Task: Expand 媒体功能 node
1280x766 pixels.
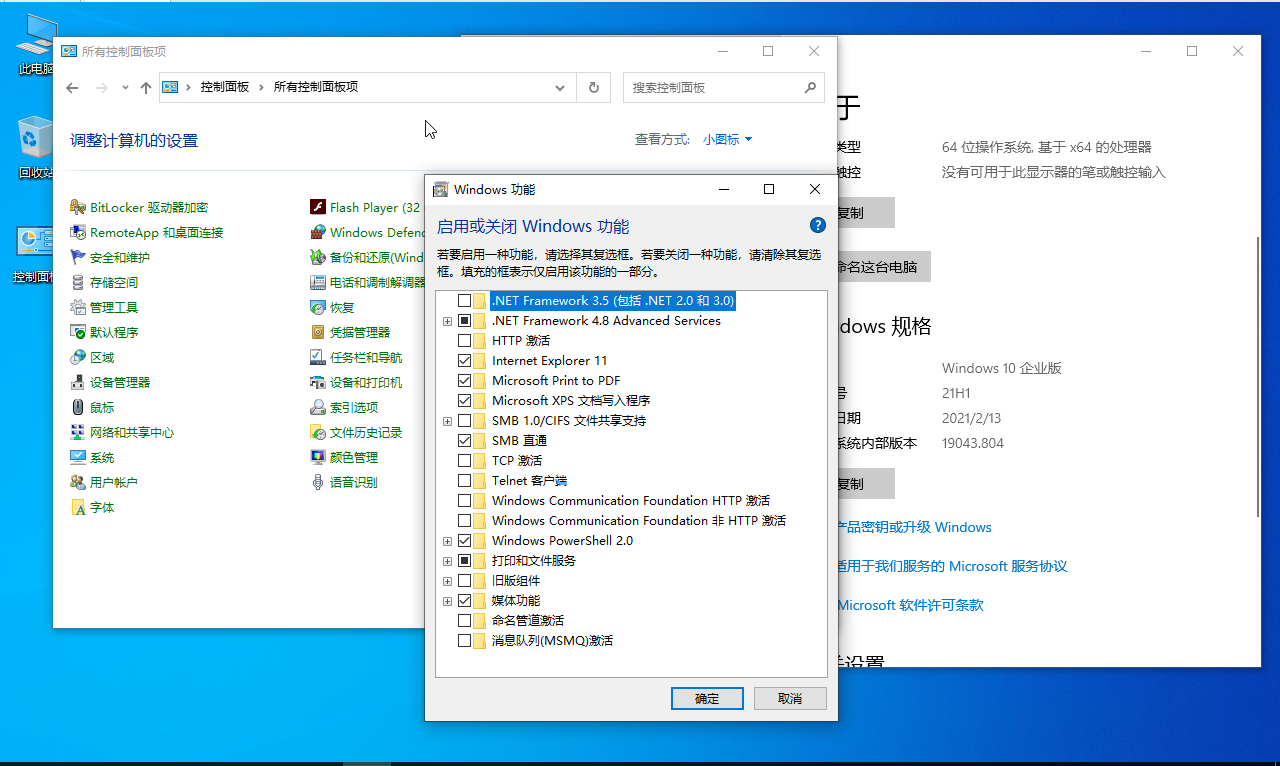Action: pos(447,601)
